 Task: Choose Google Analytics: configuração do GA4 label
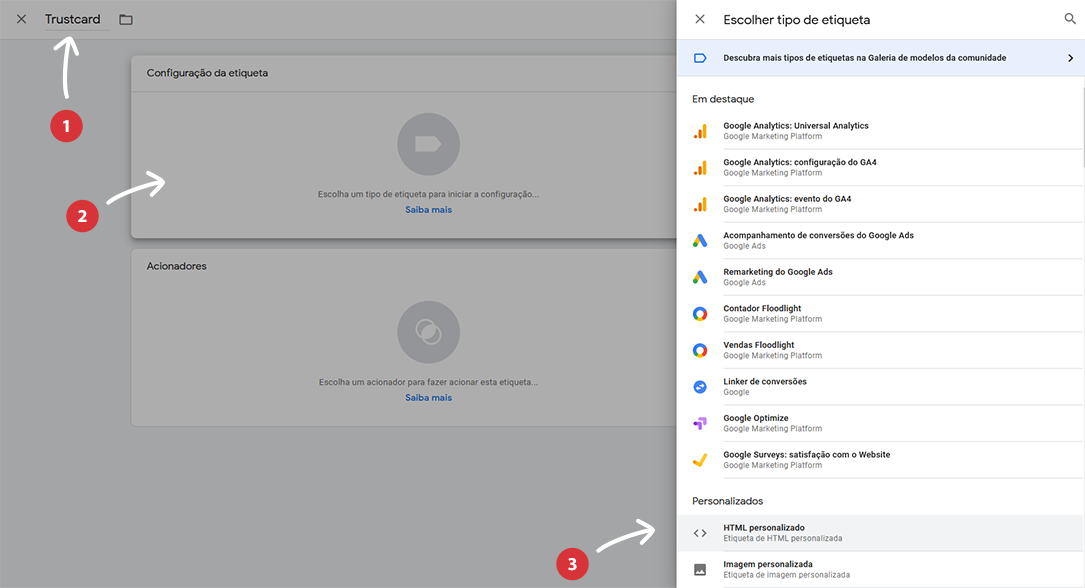pyautogui.click(x=800, y=163)
